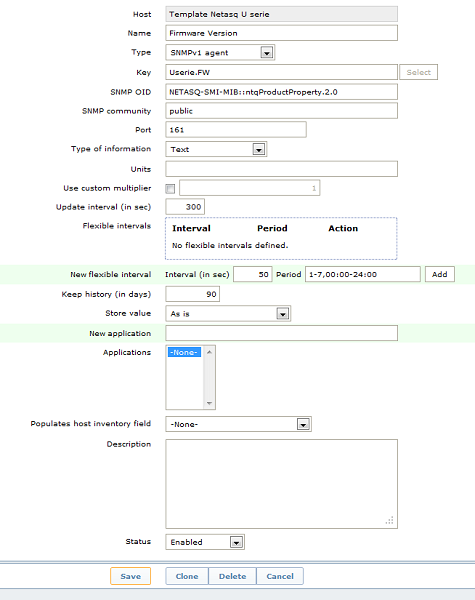Focus the New application field
Image resolution: width=475 pixels, height=600 pixels.
click(281, 333)
